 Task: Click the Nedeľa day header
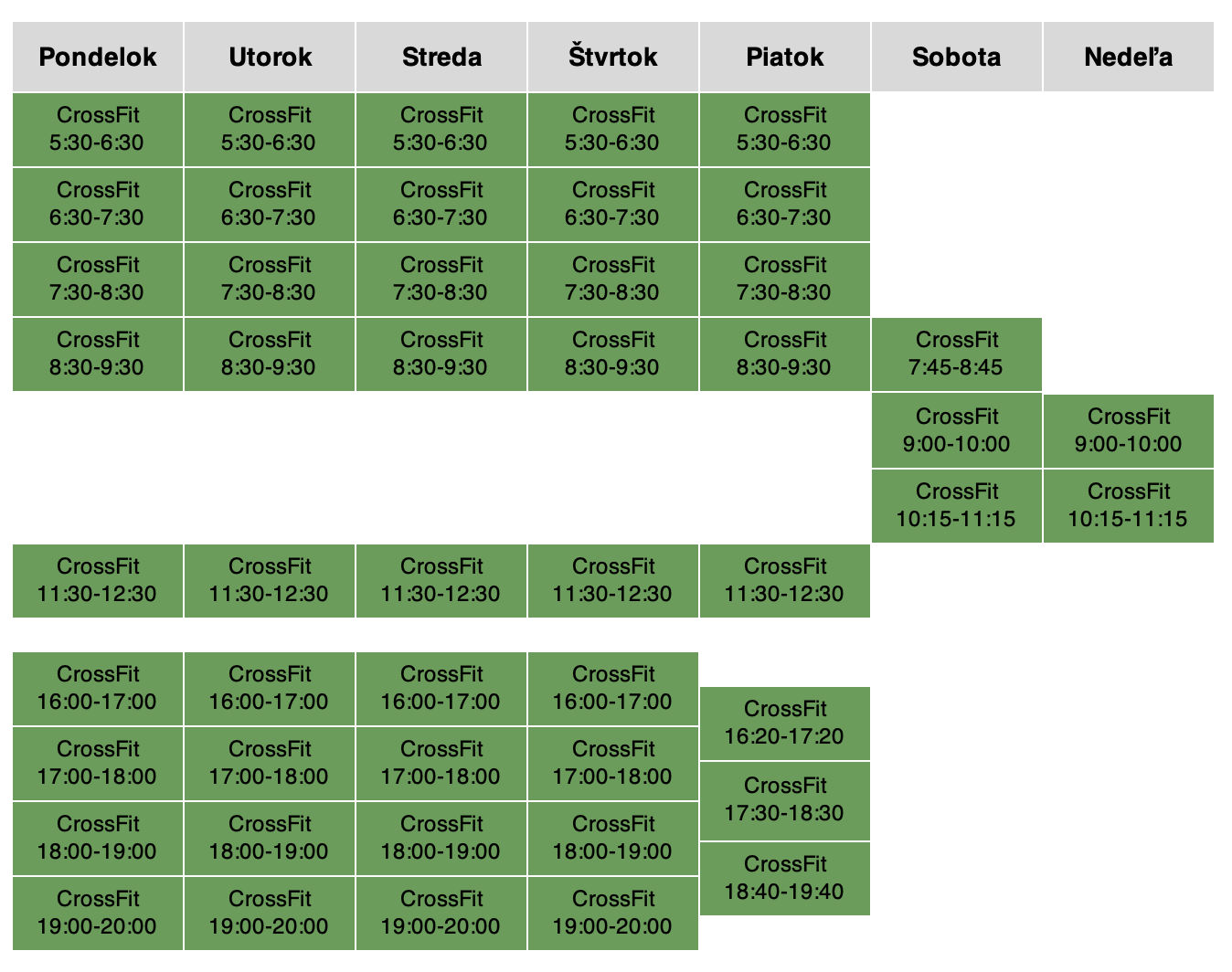tap(1129, 57)
